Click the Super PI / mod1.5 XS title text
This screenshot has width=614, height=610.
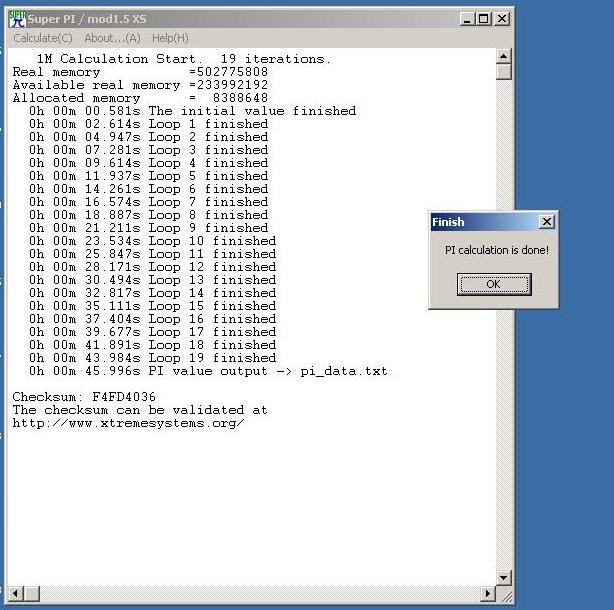pos(87,19)
